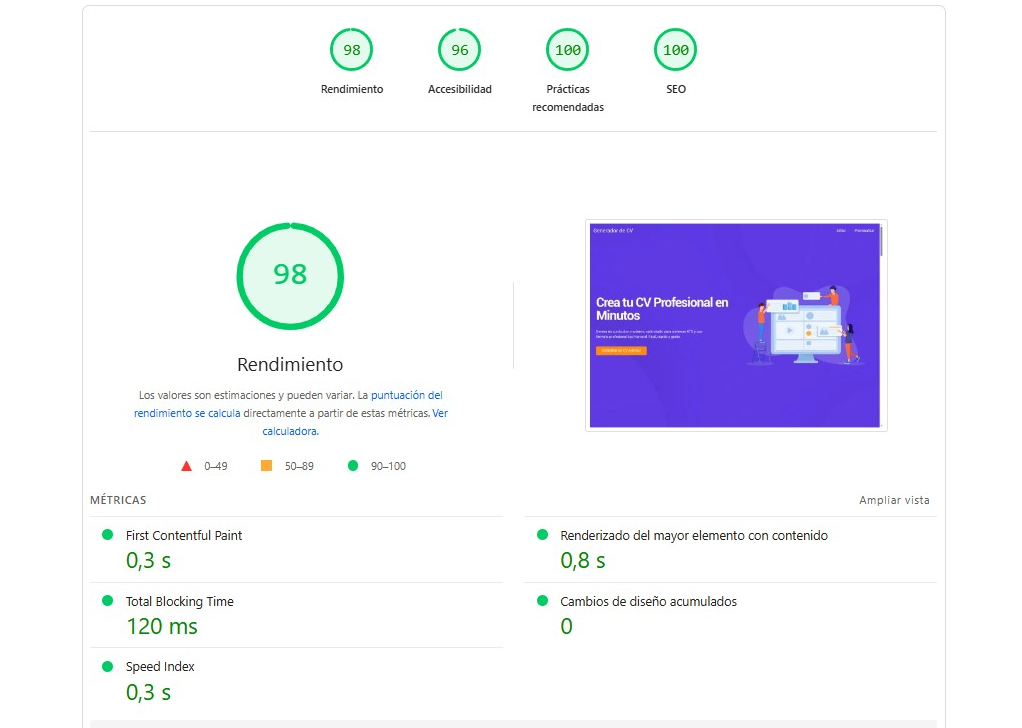Click the '120 ms' blocking time value

click(x=162, y=626)
